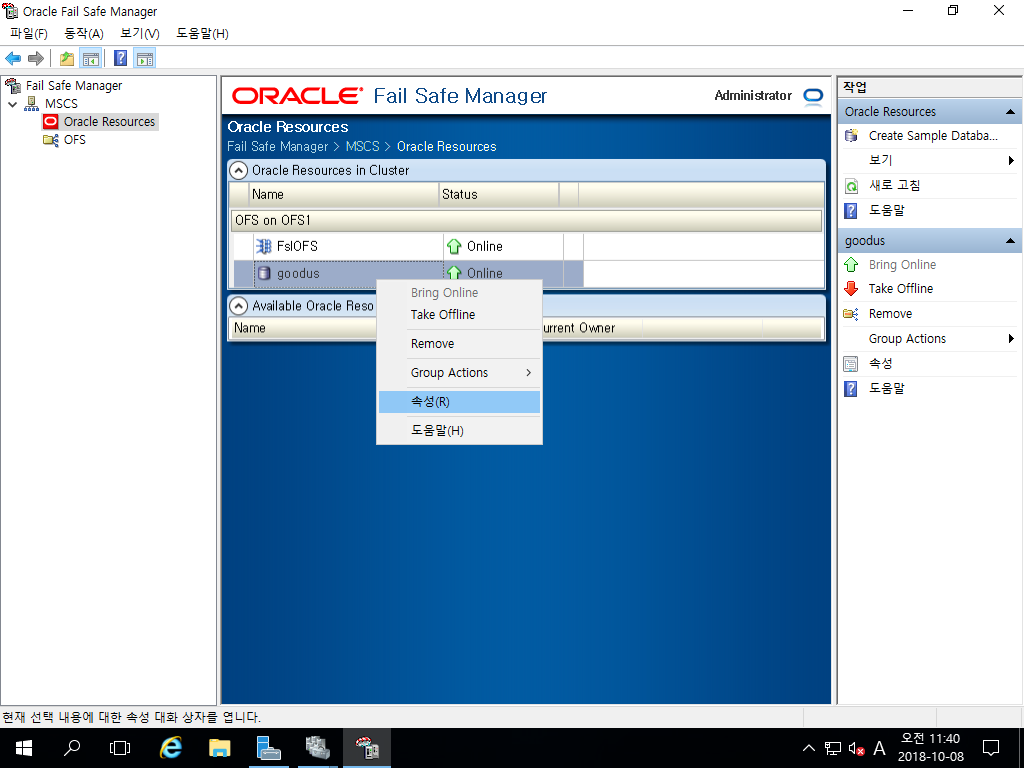Click the FslOFS listener icon
Screen dimensions: 1024x768
point(264,247)
